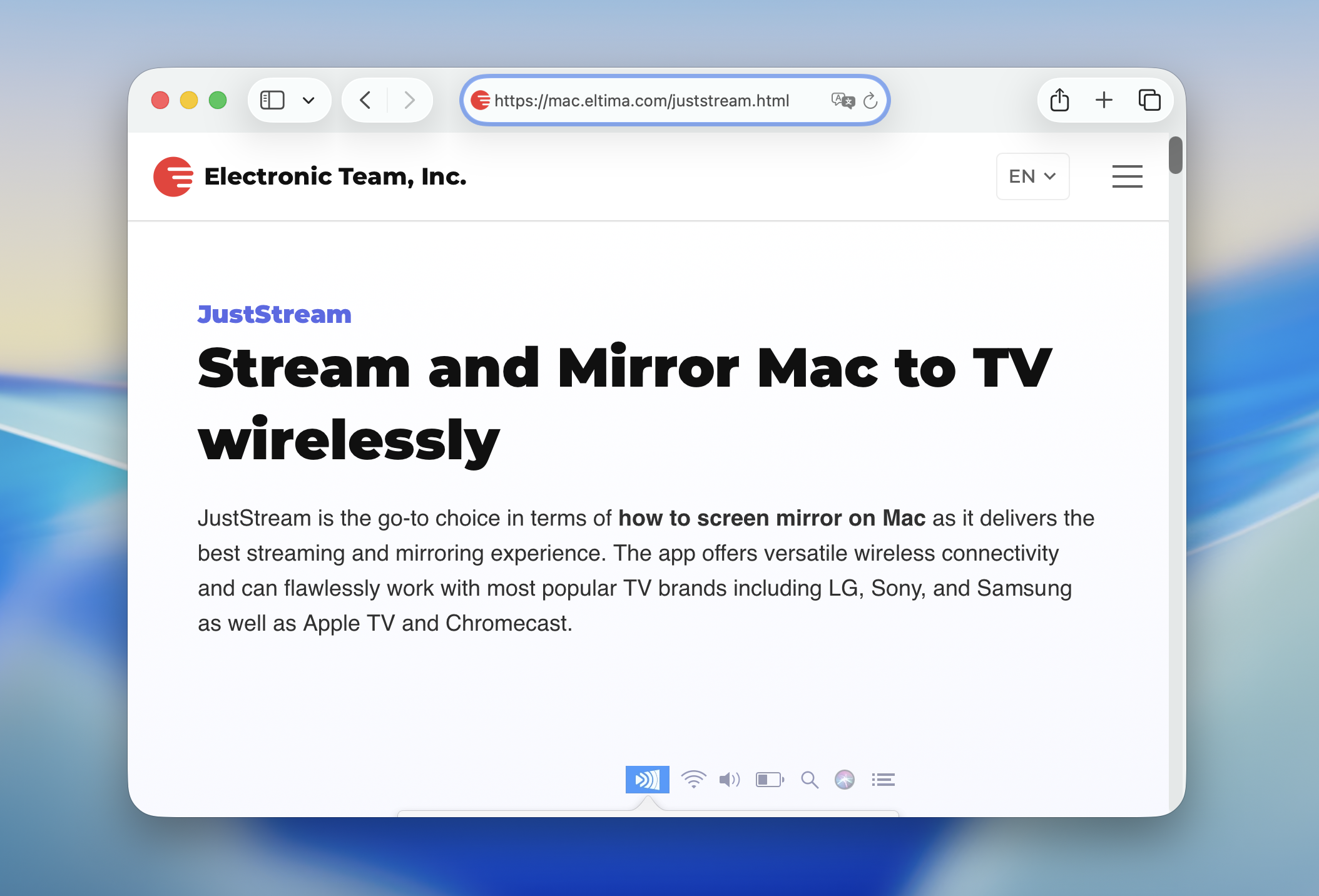Screen dimensions: 1319x896
Task: Click the URL address field
Action: [x=641, y=100]
